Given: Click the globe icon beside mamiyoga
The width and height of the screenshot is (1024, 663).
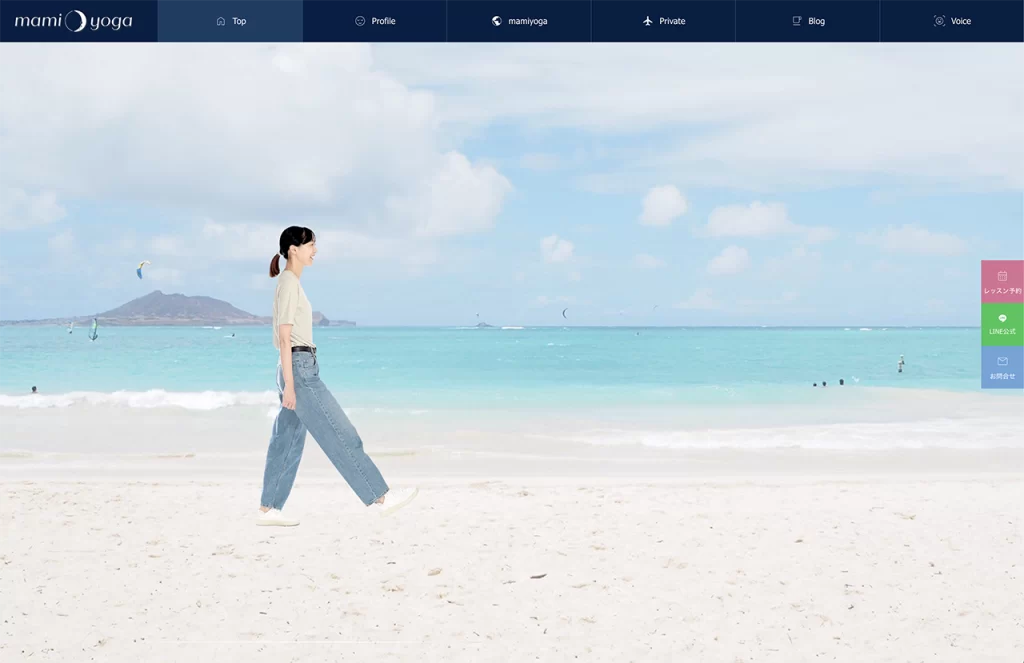Looking at the screenshot, I should (x=497, y=21).
